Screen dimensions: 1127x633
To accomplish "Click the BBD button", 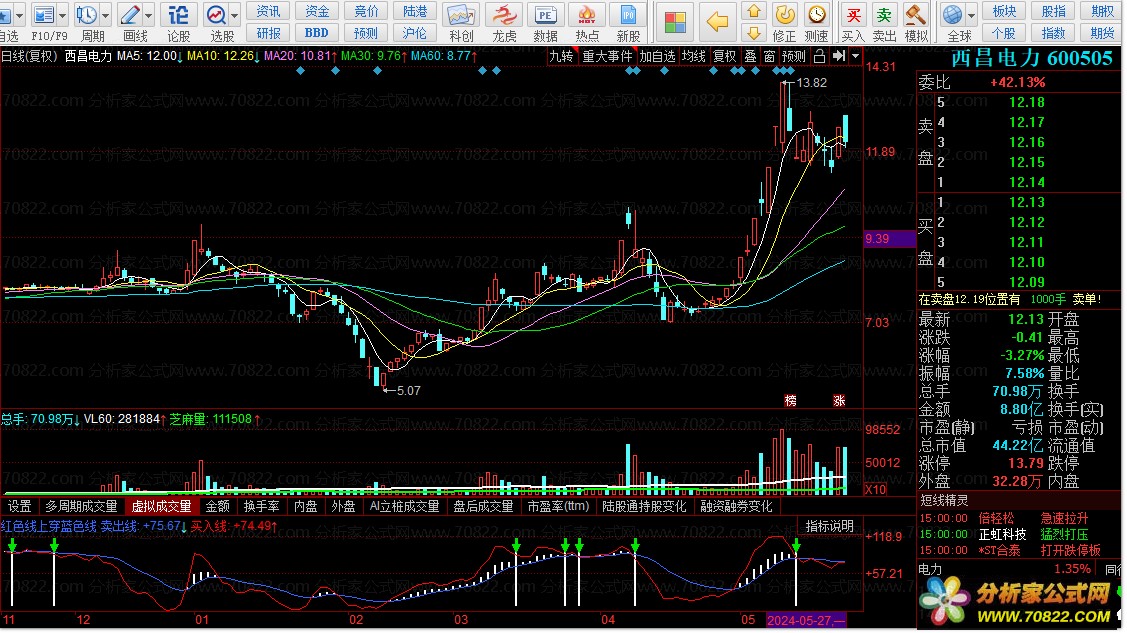I will [x=317, y=33].
